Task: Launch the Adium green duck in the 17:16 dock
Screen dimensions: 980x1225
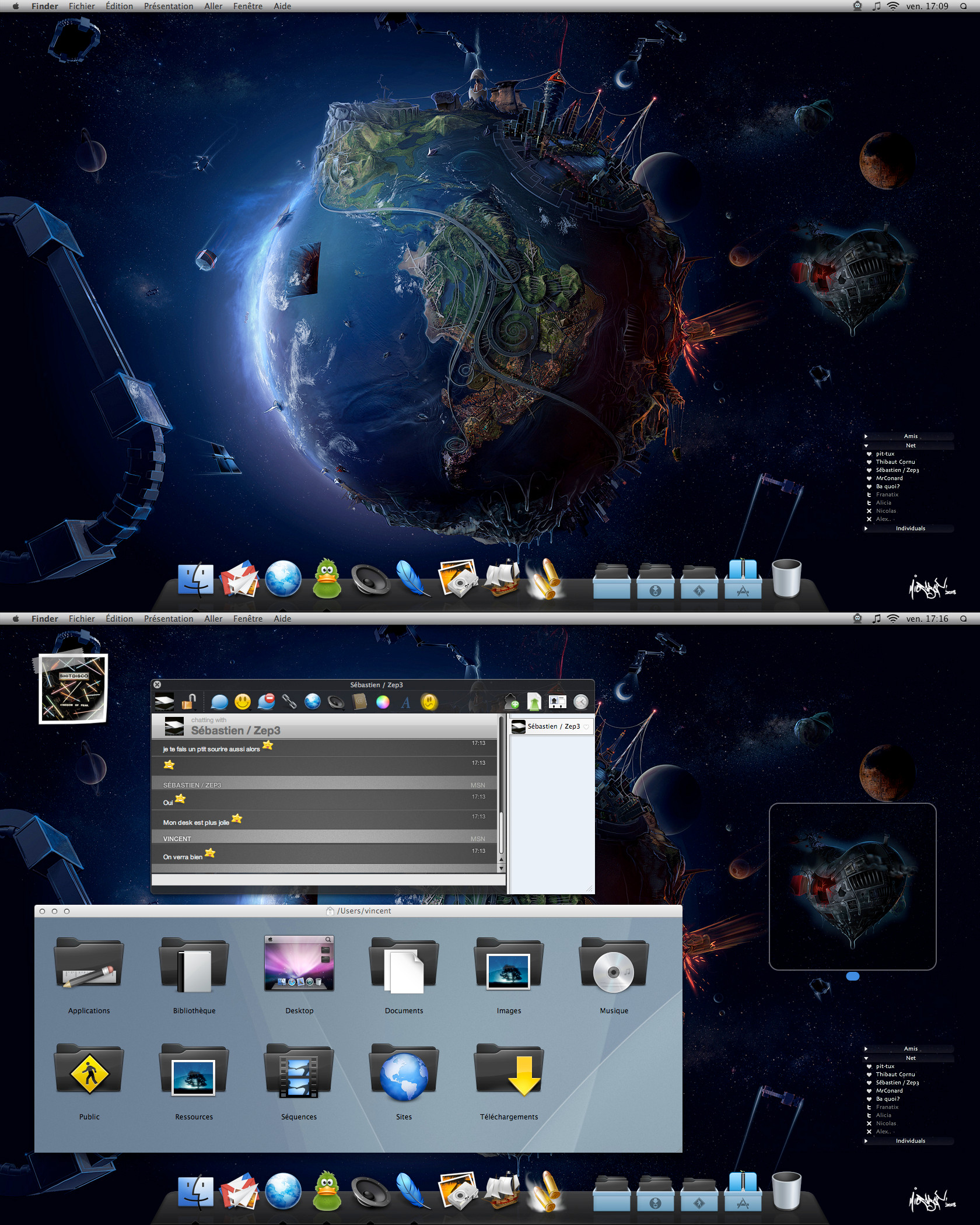Action: 327,1191
